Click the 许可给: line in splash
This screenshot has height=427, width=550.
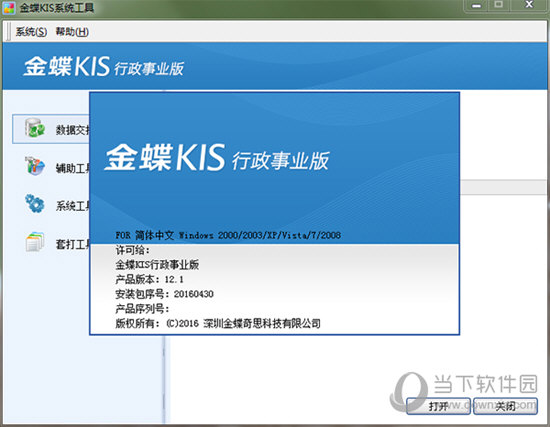[x=133, y=250]
